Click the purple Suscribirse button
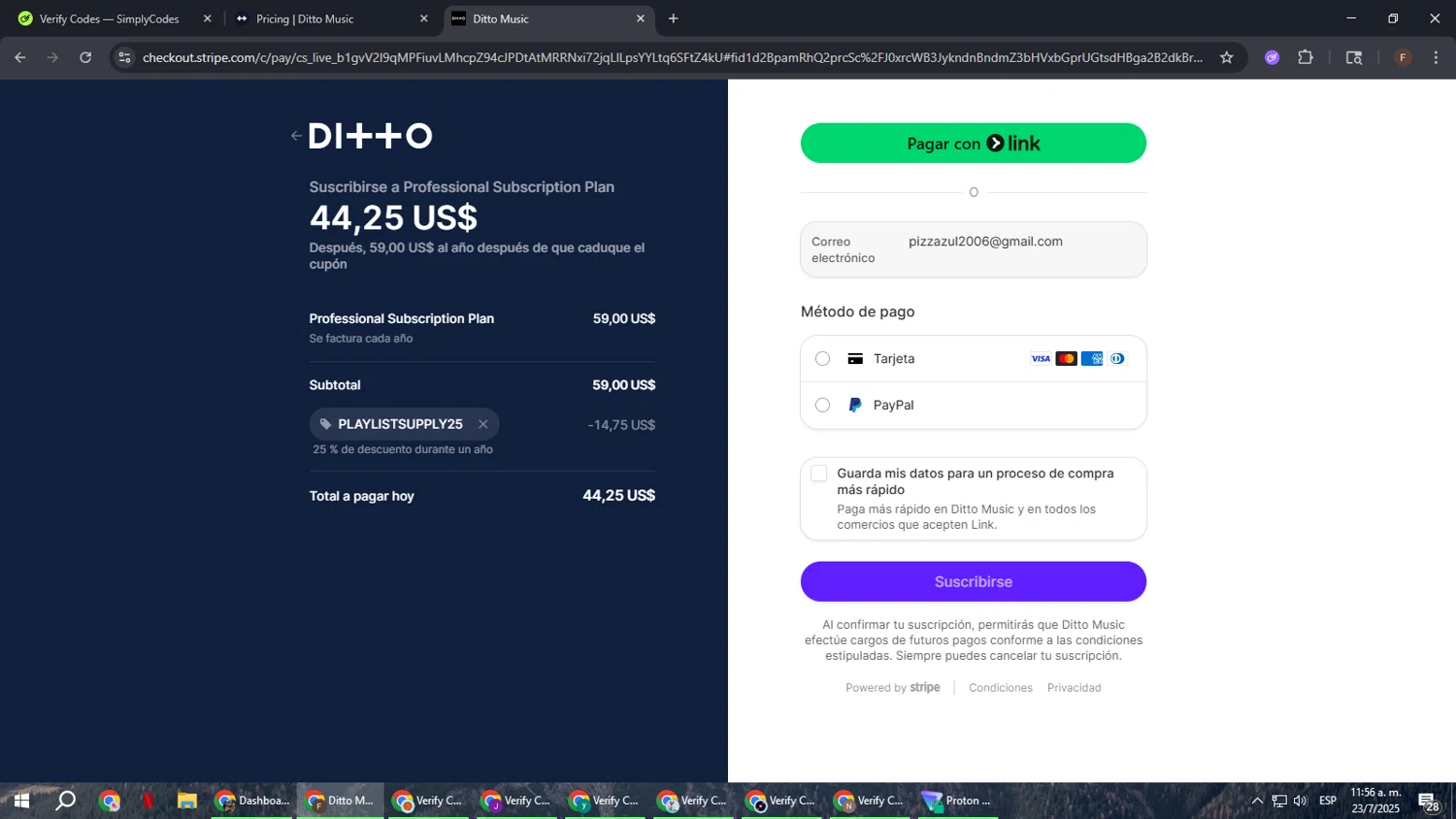Viewport: 1456px width, 819px height. tap(973, 581)
